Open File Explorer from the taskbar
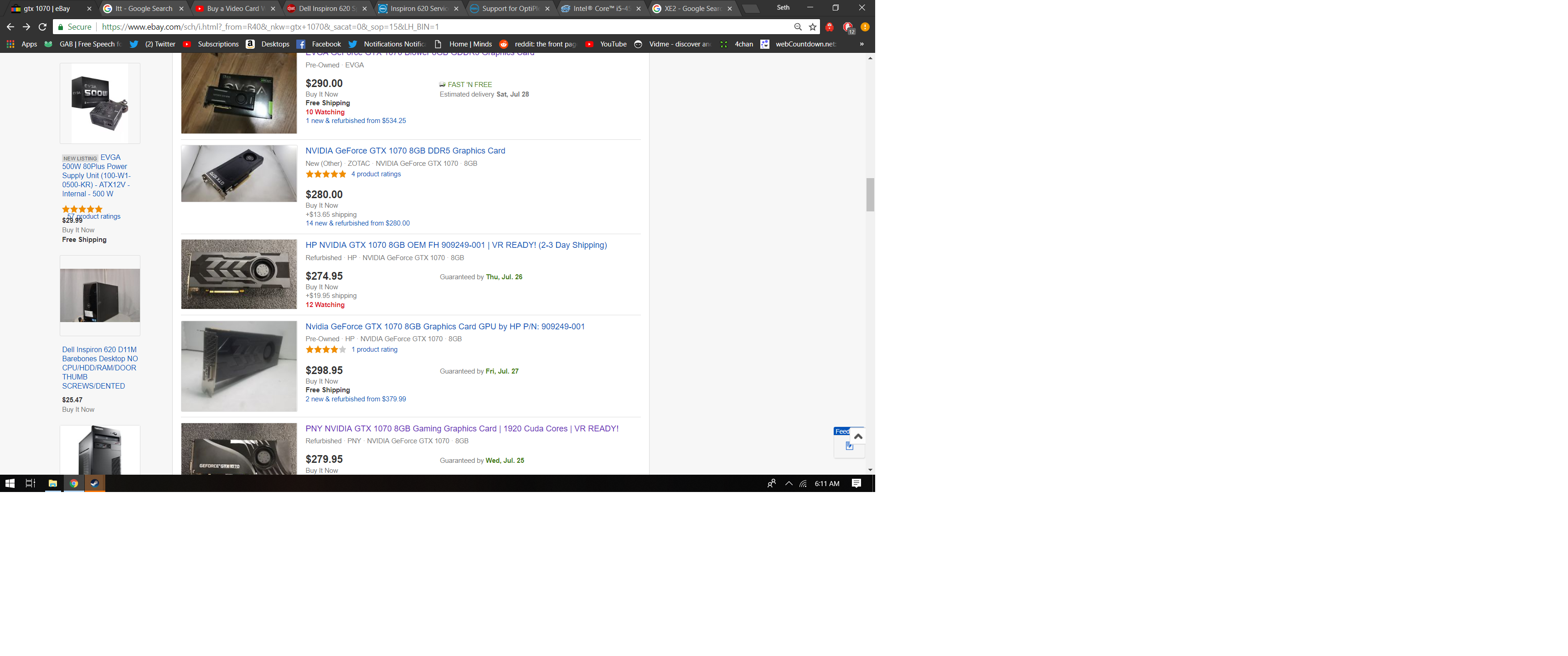1568x656 pixels. 53,483
